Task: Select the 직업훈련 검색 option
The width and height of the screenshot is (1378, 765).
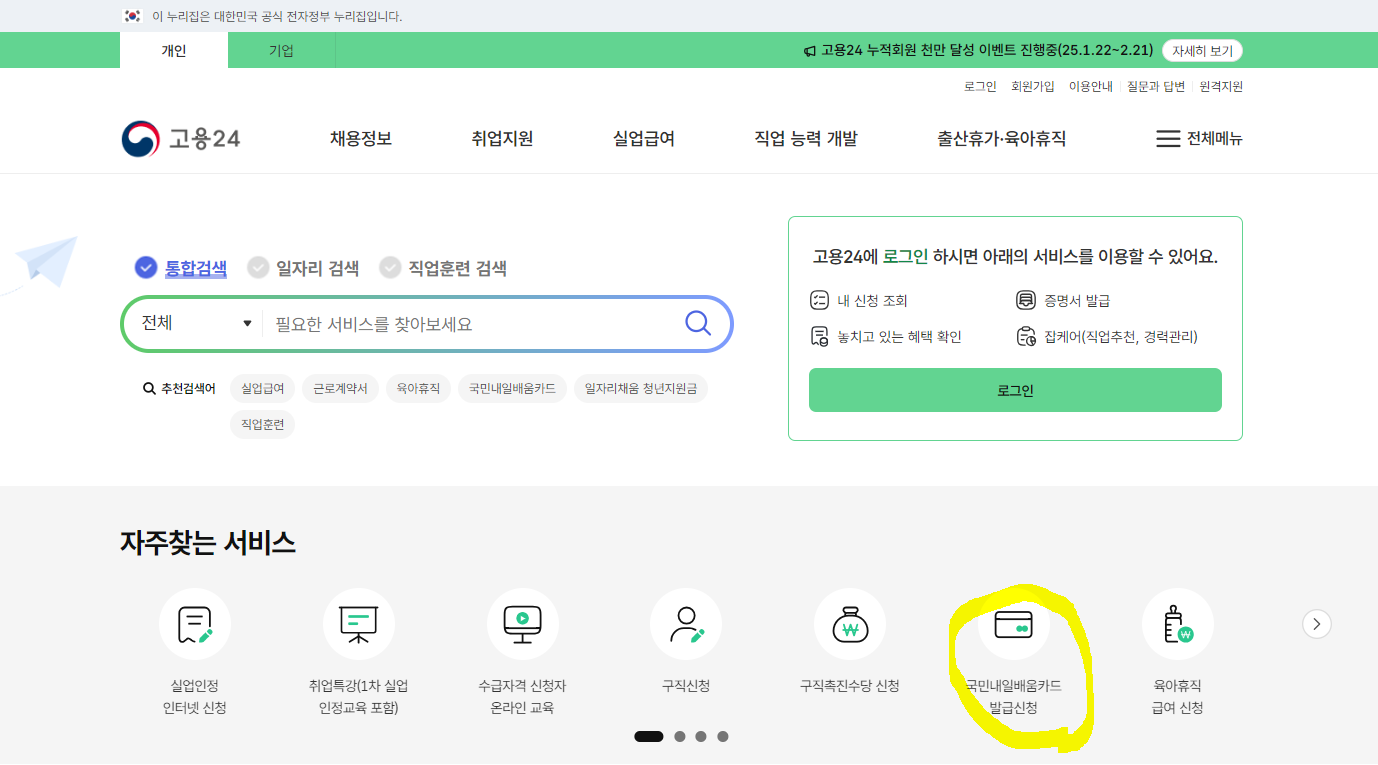Action: [x=443, y=267]
